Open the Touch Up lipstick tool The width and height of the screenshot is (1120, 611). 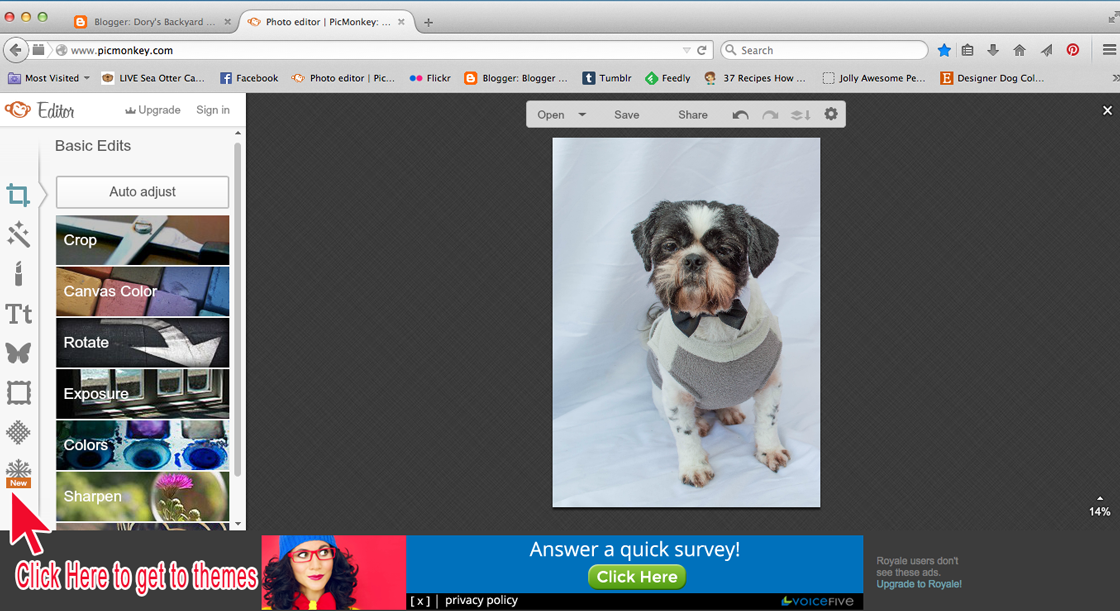[19, 274]
